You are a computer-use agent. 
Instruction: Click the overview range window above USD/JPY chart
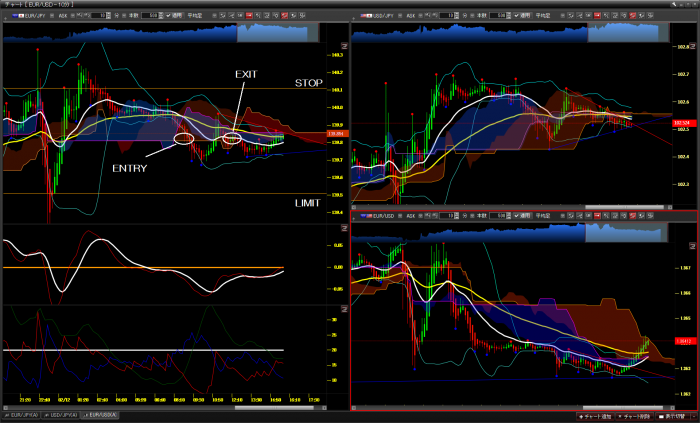point(628,33)
